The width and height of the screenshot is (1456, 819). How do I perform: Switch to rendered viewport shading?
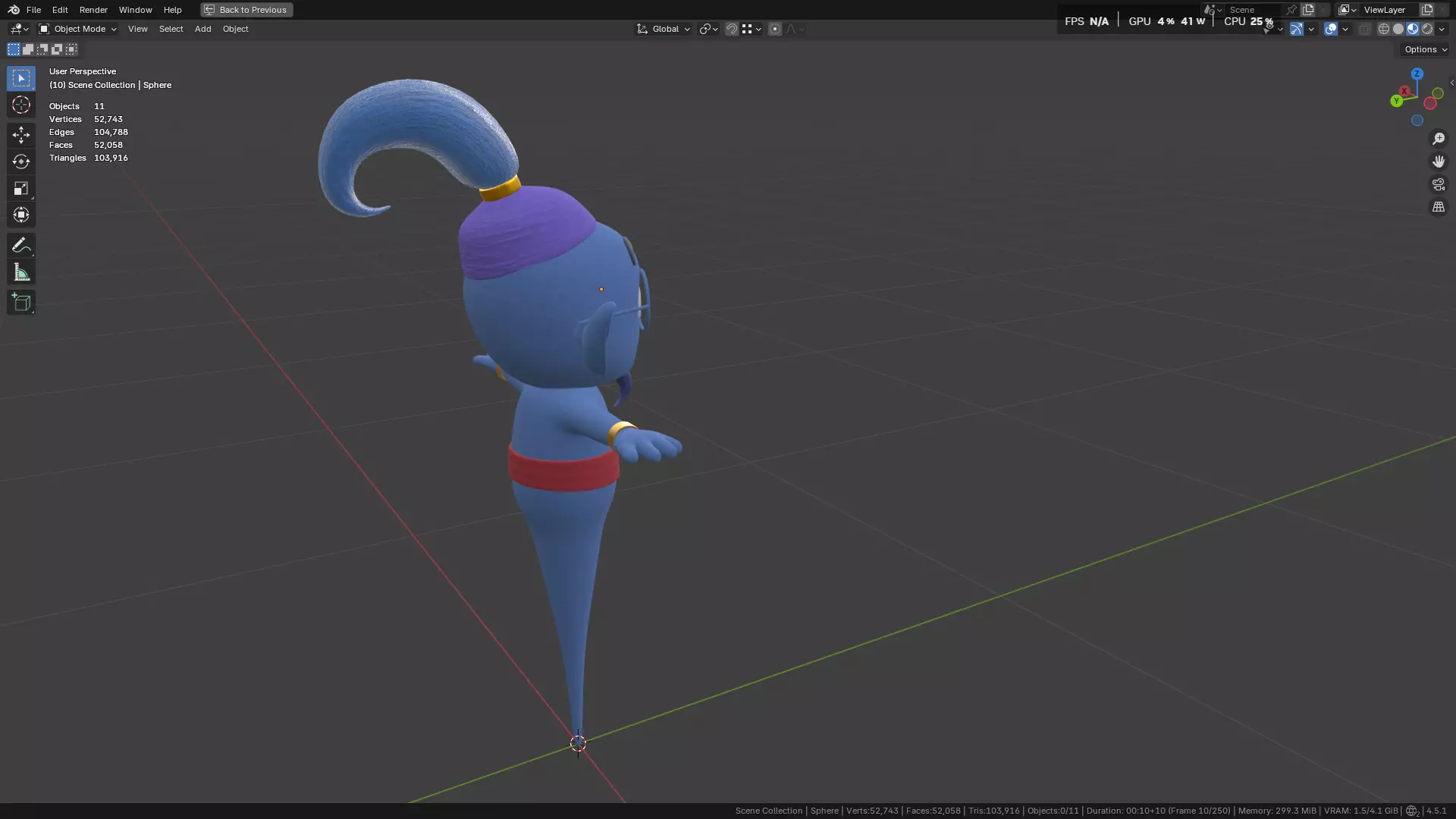(x=1427, y=29)
